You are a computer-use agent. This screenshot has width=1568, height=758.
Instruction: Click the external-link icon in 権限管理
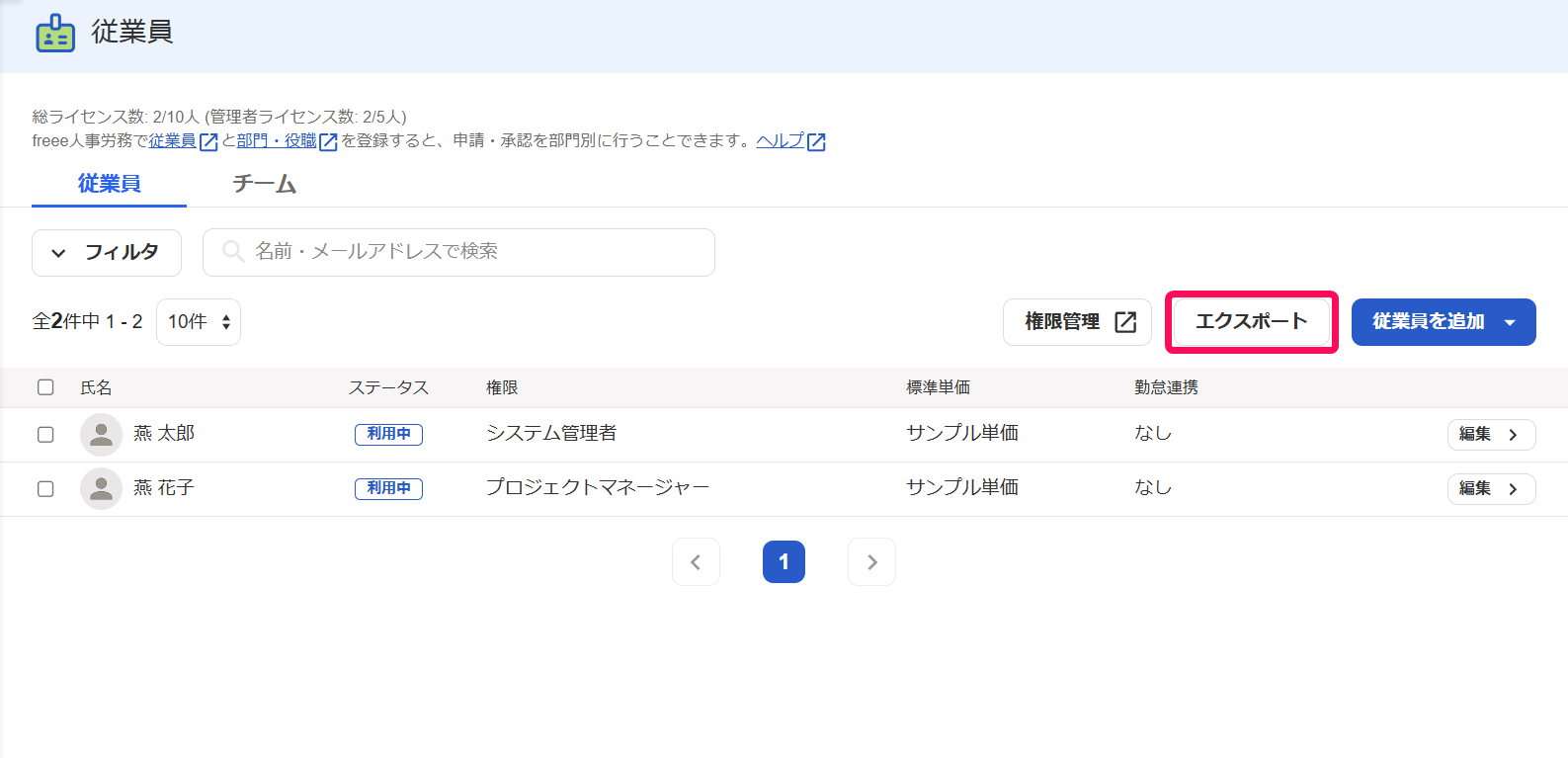pos(1125,322)
